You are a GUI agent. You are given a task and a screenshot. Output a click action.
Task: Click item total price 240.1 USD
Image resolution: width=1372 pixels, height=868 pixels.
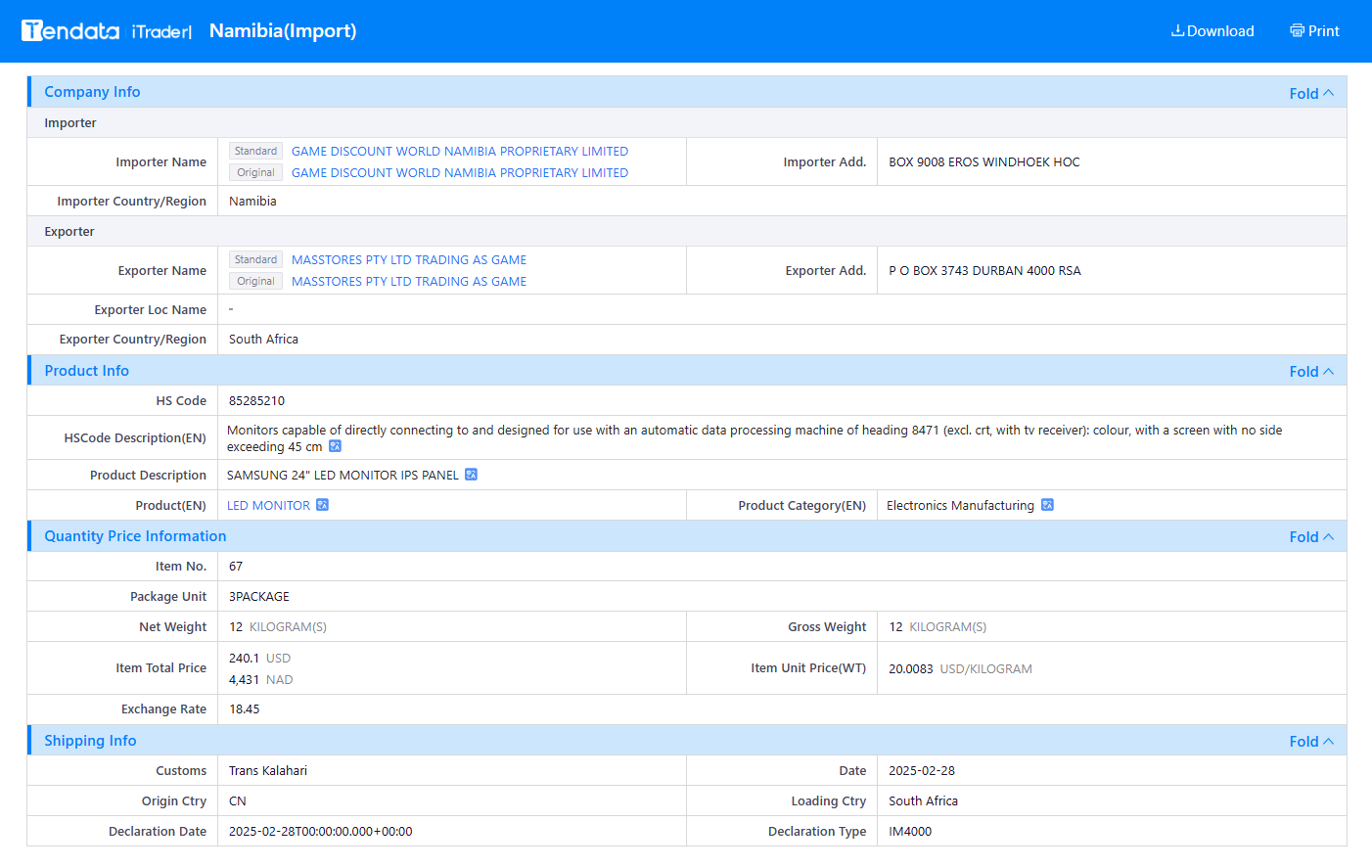259,658
